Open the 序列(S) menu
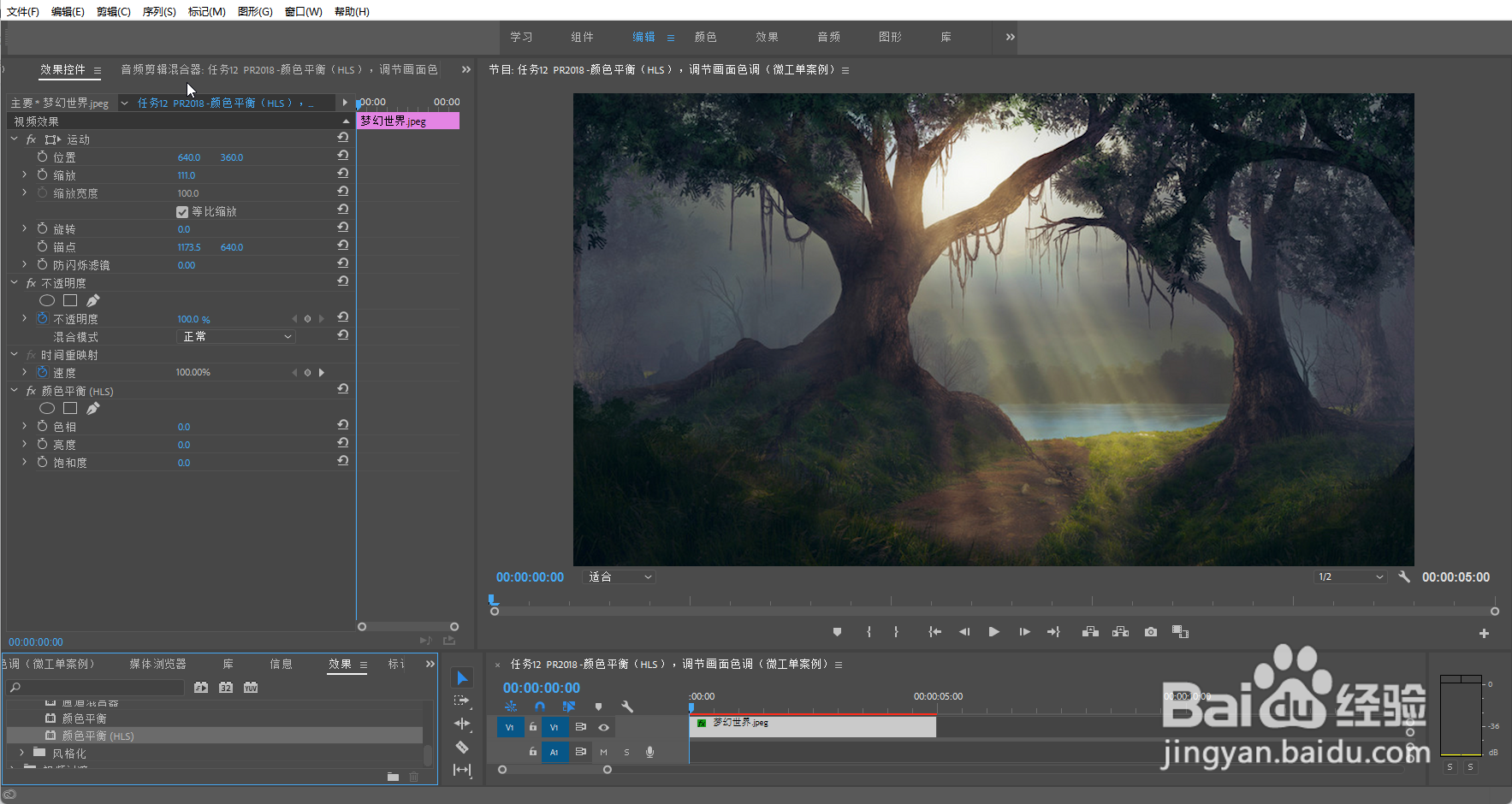The width and height of the screenshot is (1512, 804). 159,11
